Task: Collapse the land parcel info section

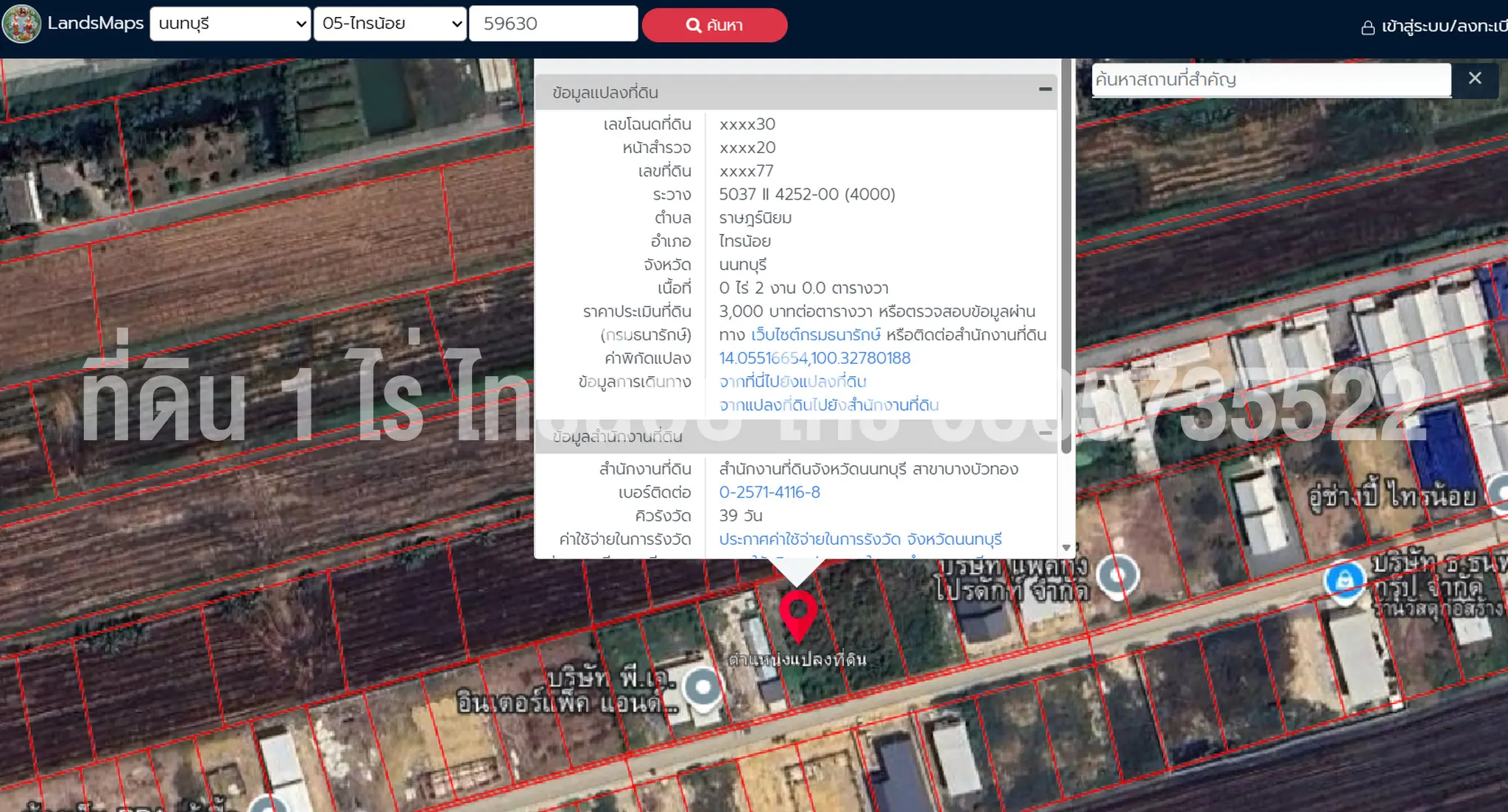Action: pos(1045,90)
